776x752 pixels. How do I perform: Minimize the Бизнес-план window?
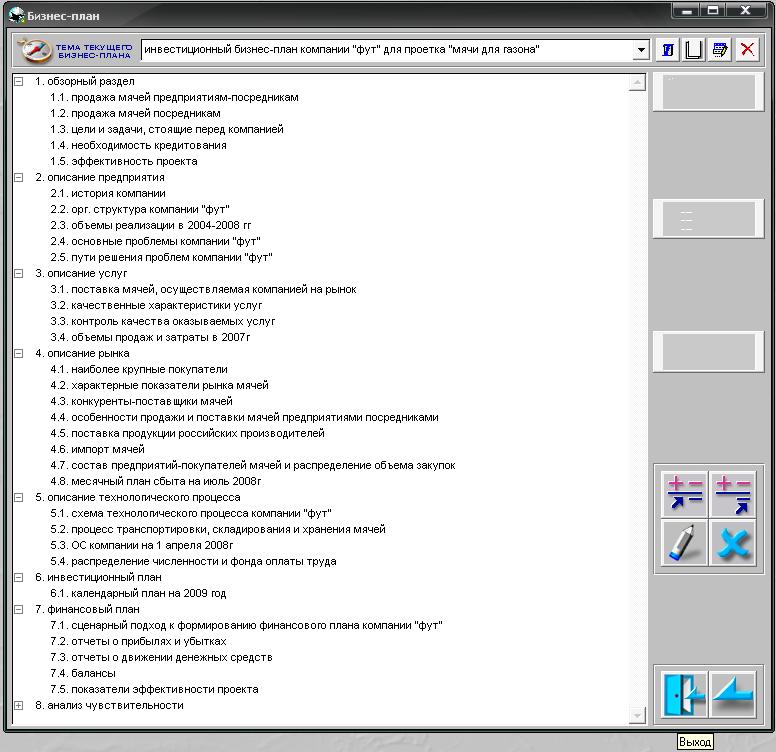686,10
